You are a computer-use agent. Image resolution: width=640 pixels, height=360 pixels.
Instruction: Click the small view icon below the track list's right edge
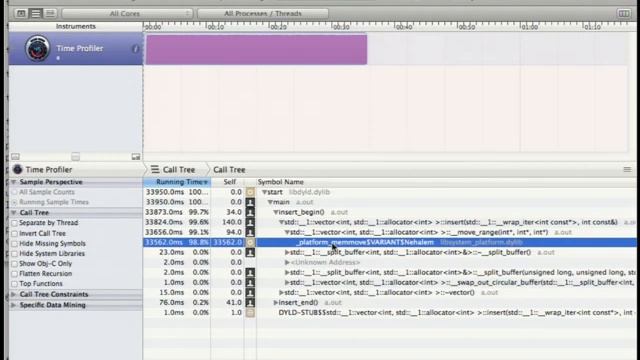tap(136, 157)
